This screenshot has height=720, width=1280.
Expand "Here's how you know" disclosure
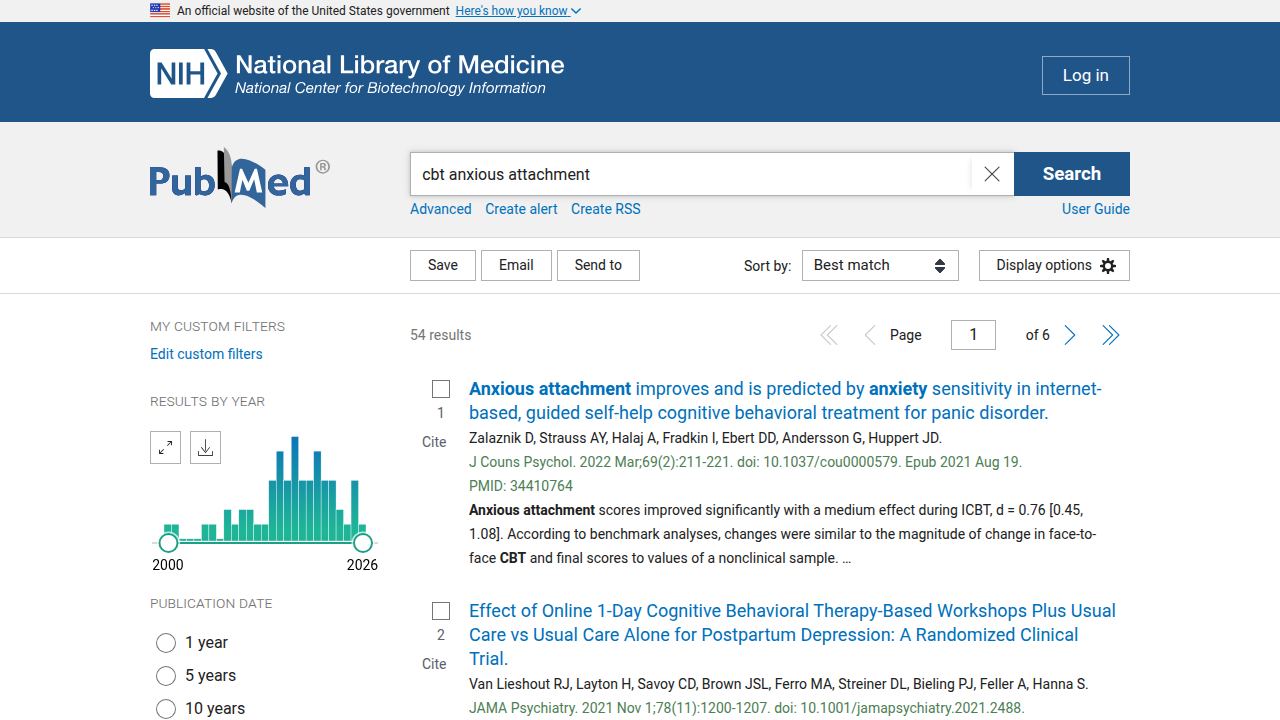click(518, 10)
